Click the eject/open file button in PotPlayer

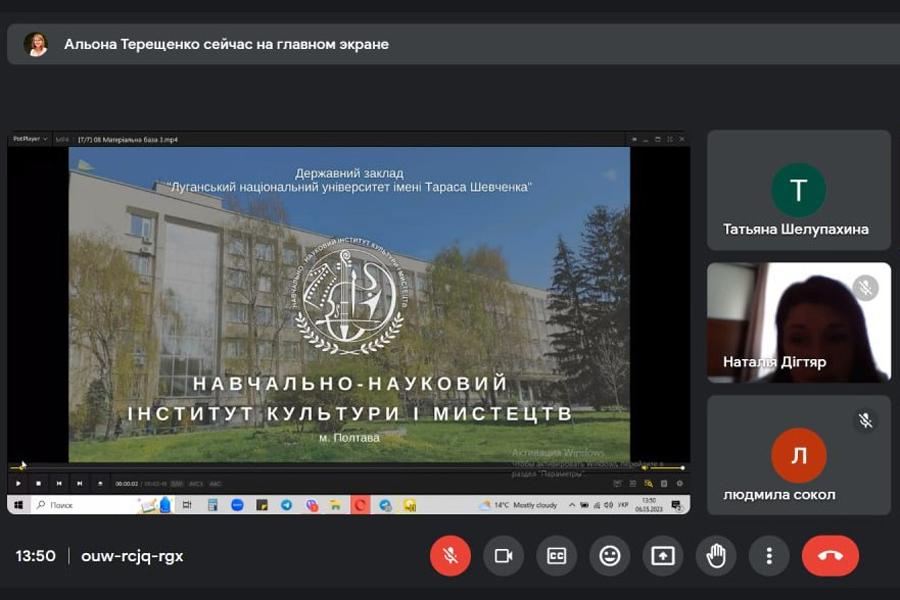point(100,483)
